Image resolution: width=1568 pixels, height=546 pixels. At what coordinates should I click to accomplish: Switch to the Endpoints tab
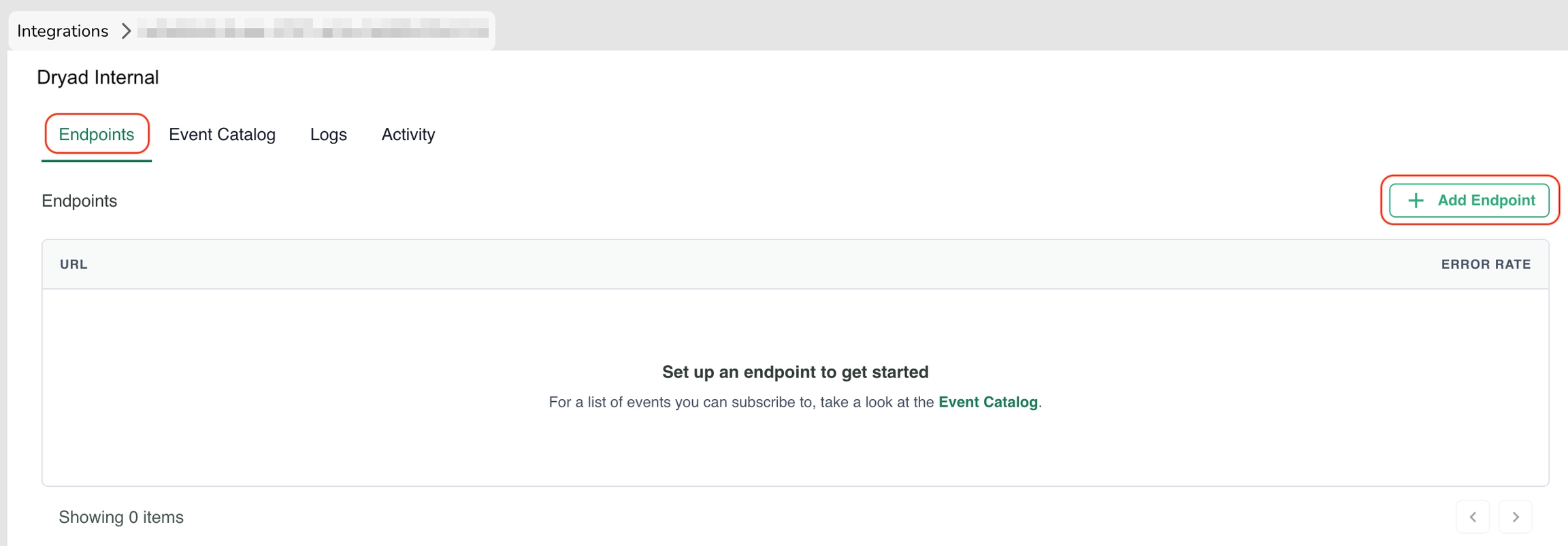tap(97, 135)
